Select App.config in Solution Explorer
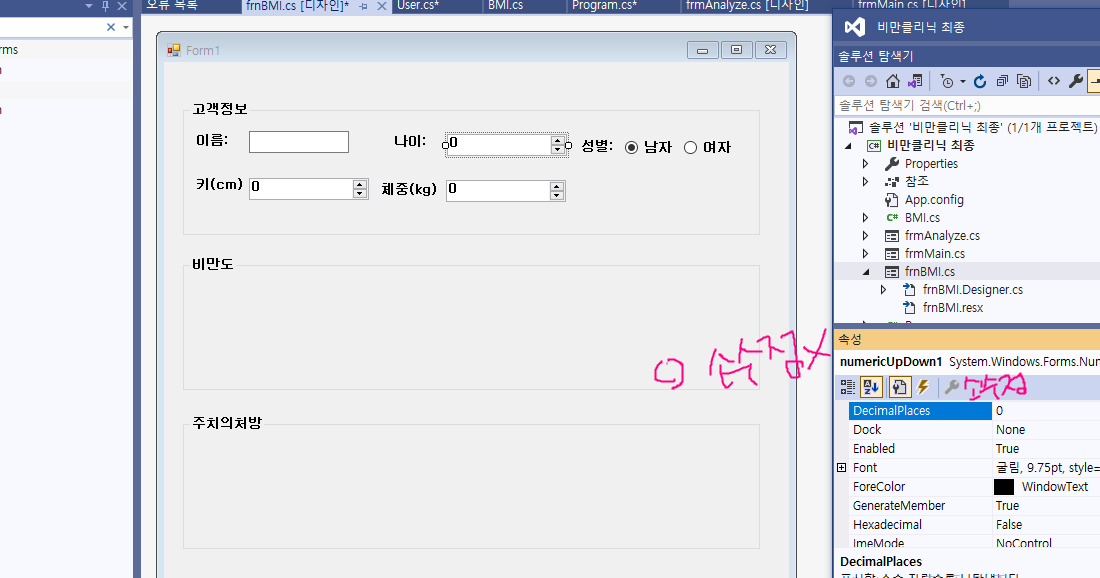1100x578 pixels. click(x=934, y=200)
